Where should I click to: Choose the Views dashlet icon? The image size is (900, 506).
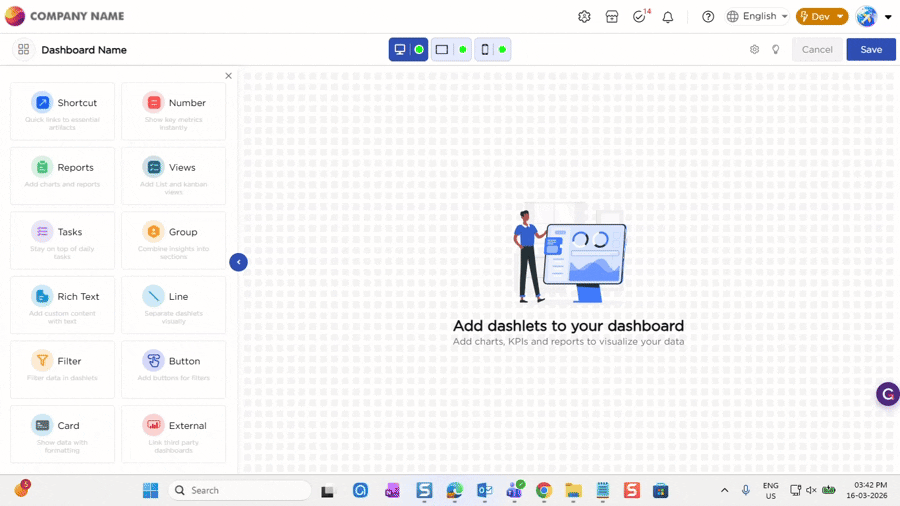[x=153, y=167]
